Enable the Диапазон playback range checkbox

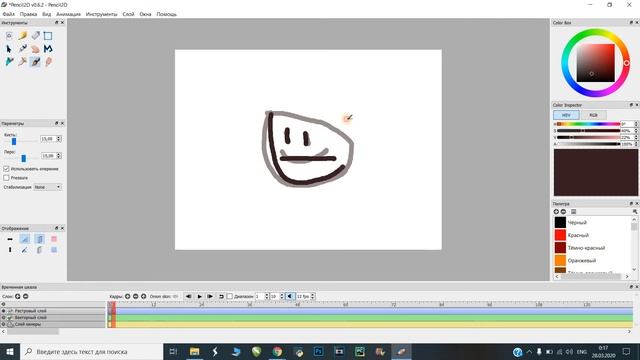tap(230, 296)
